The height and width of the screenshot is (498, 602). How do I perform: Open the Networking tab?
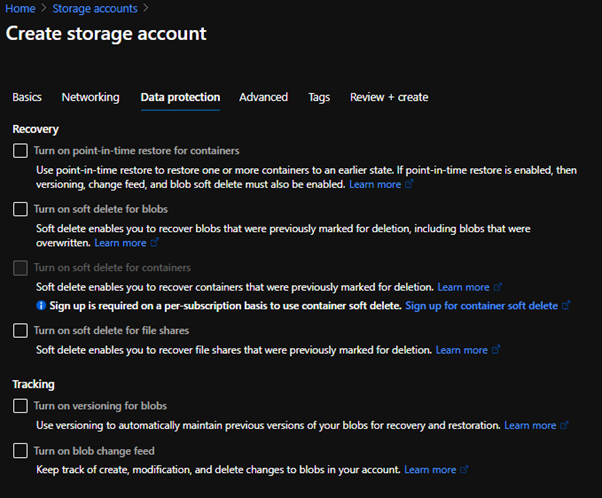tap(90, 97)
